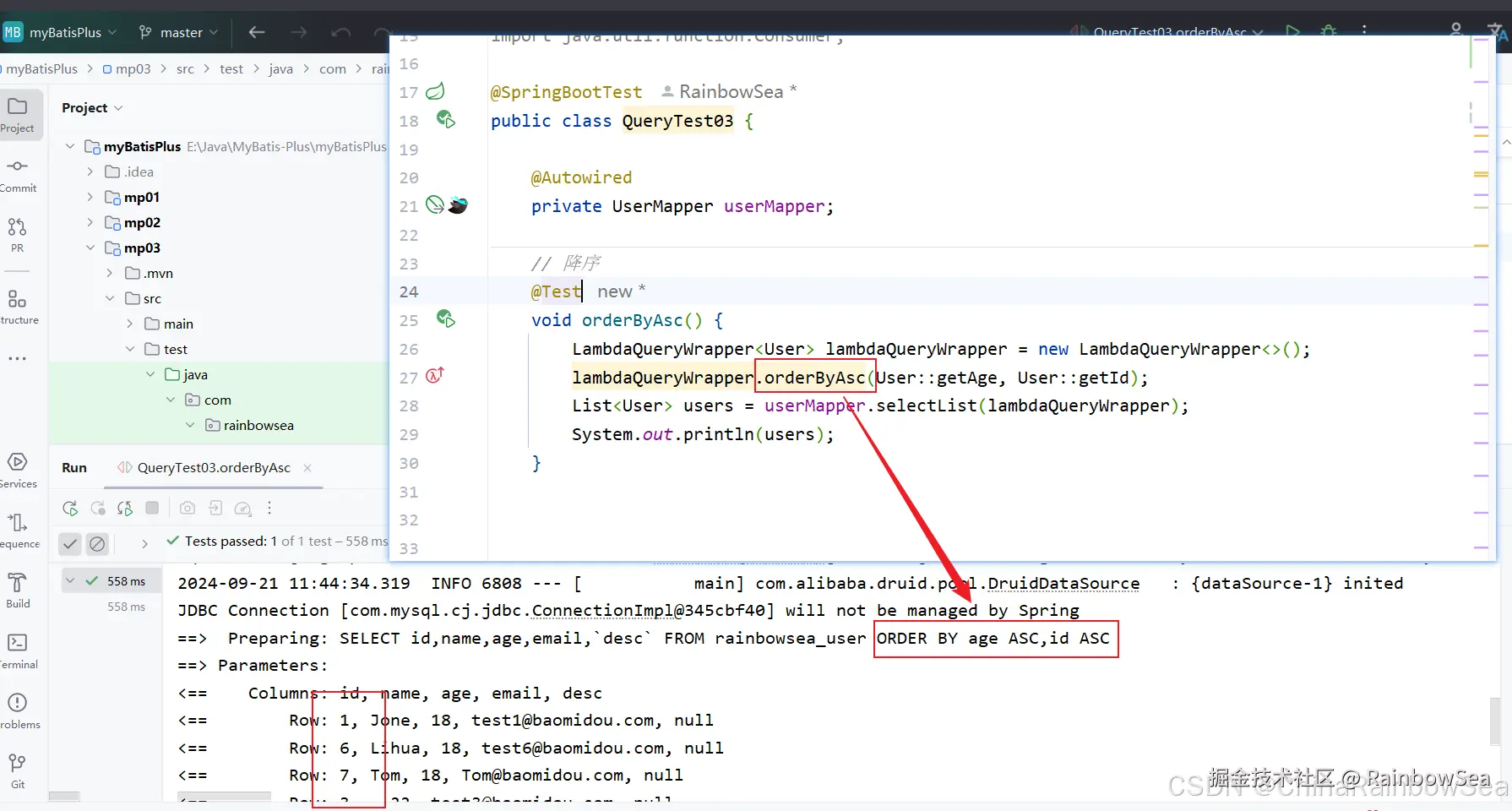This screenshot has height=811, width=1512.
Task: Open the Project view mode dropdown
Action: point(92,108)
